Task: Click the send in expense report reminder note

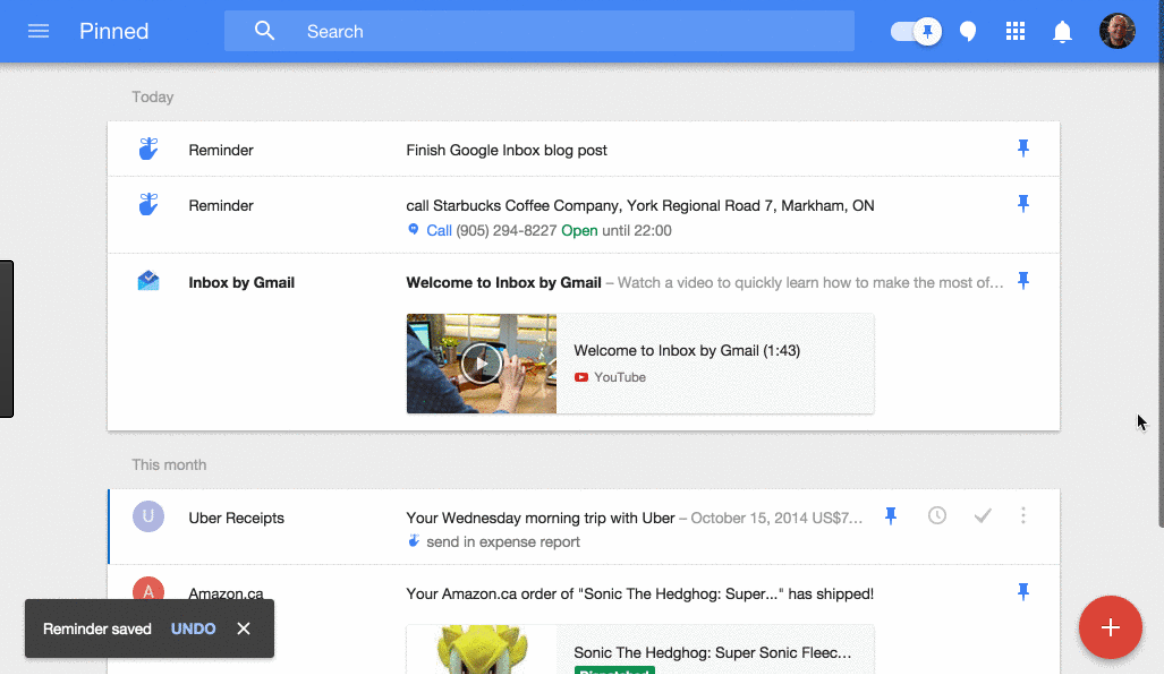Action: coord(503,542)
